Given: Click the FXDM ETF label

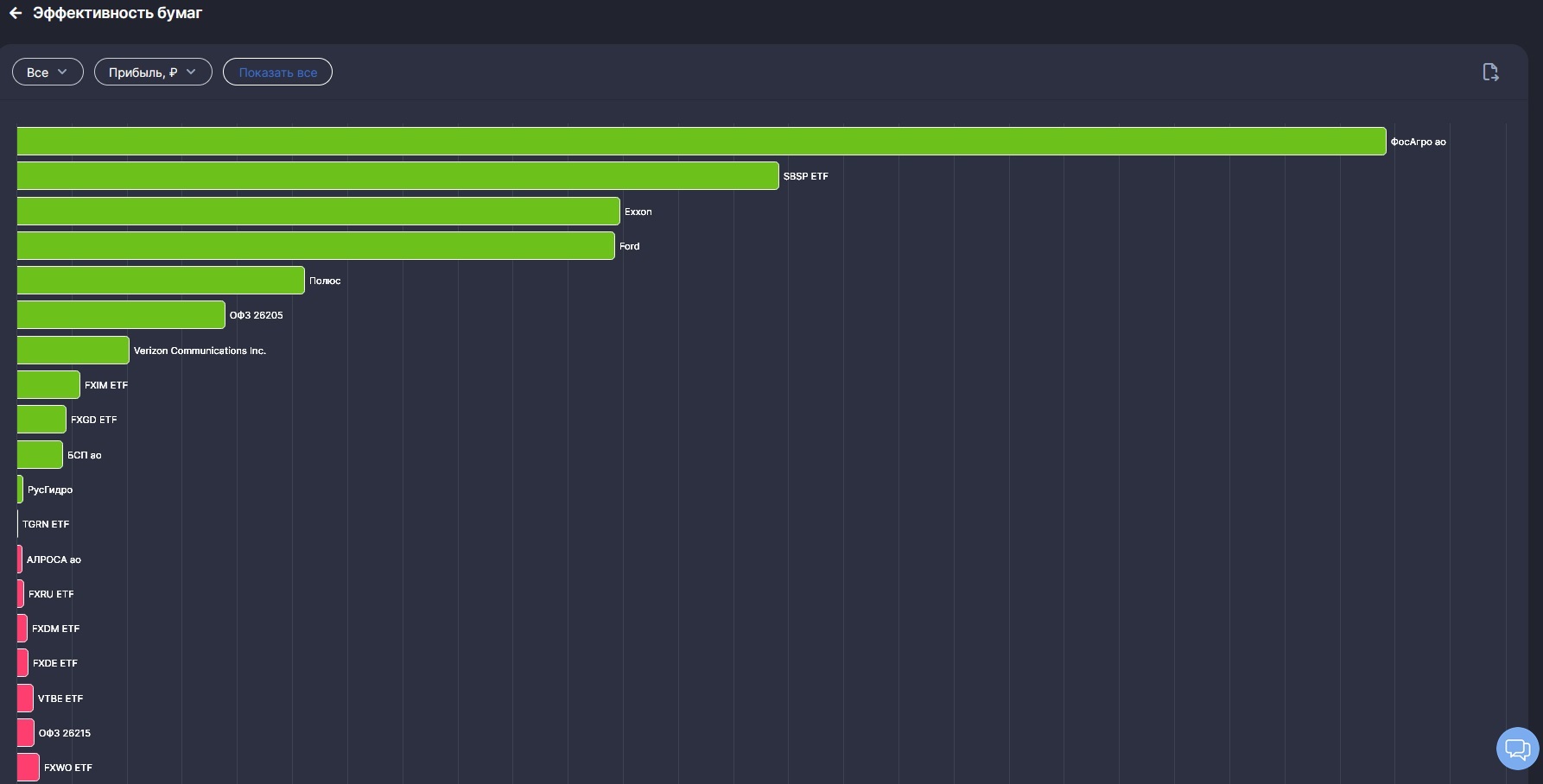Looking at the screenshot, I should [x=56, y=629].
